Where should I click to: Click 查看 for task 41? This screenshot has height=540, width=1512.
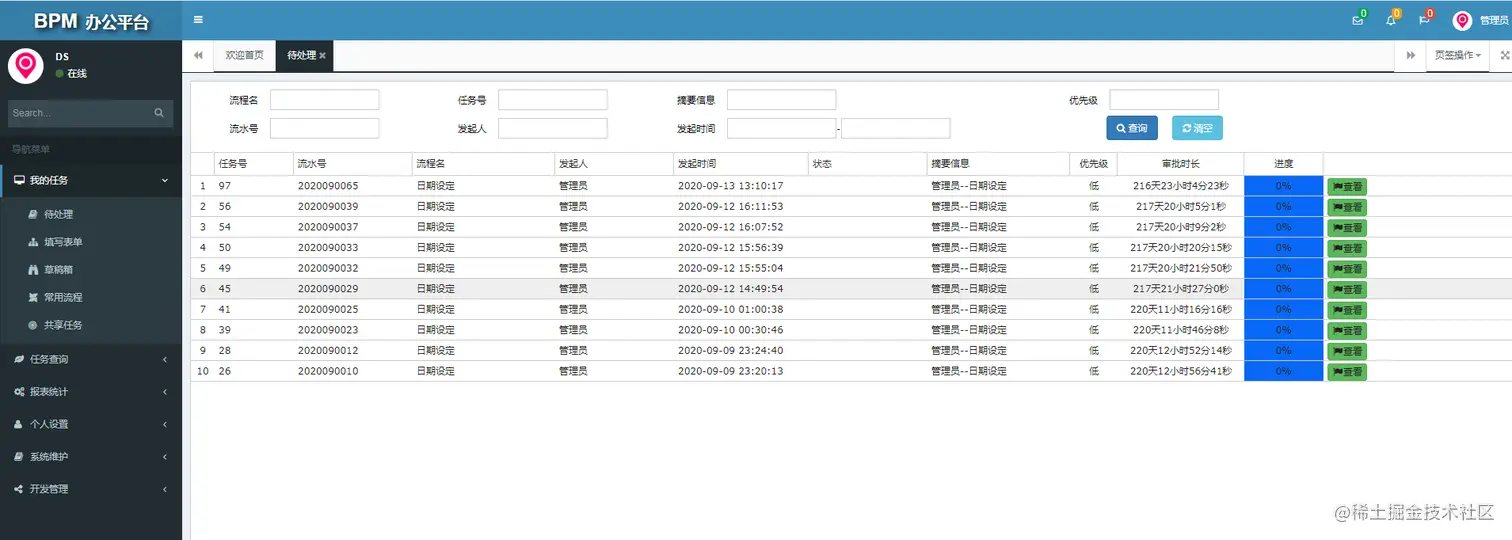1347,310
